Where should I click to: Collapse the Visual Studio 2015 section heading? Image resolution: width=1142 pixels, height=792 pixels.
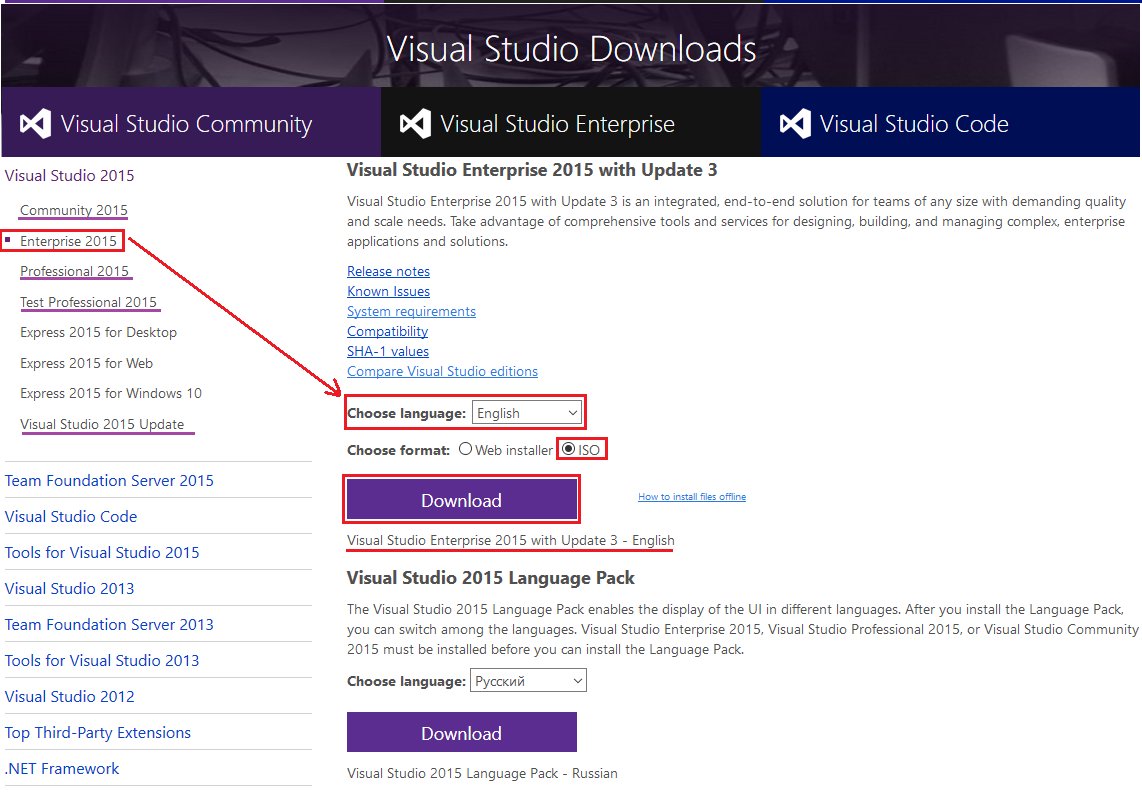pyautogui.click(x=69, y=176)
